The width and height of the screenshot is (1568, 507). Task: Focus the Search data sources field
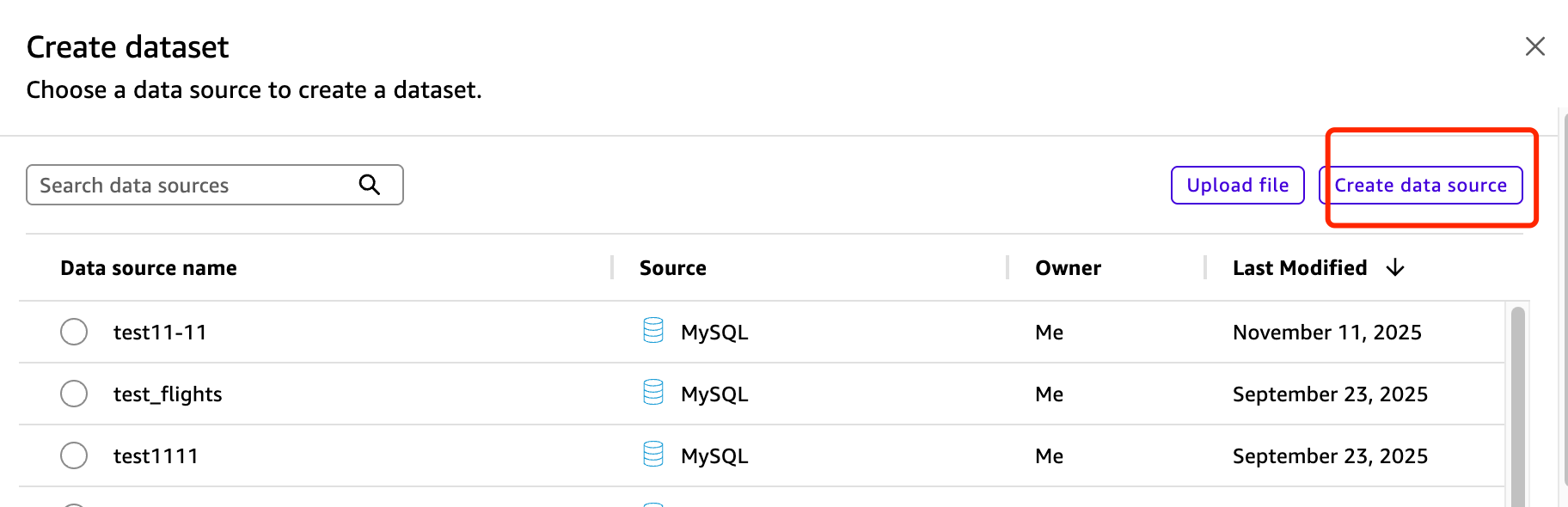(x=193, y=186)
